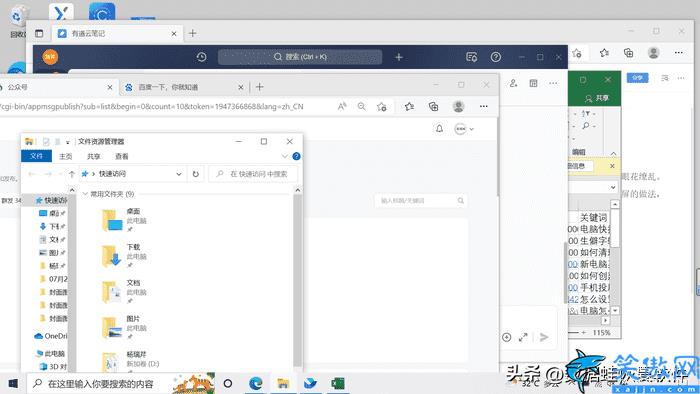The image size is (700, 394).
Task: Open Settings and more in back Edge
Action: [679, 53]
